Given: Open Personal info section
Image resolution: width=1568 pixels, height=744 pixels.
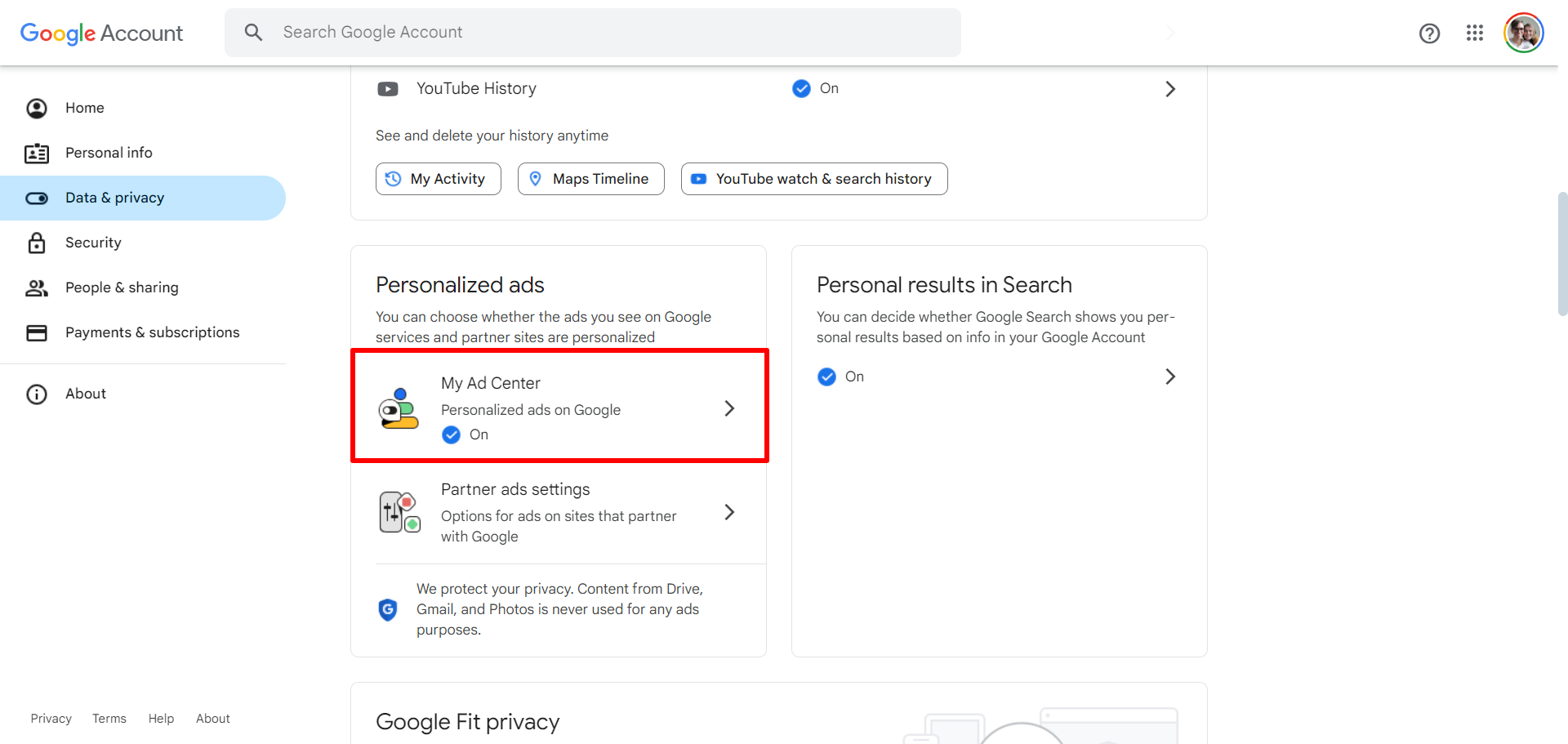Looking at the screenshot, I should (x=143, y=153).
